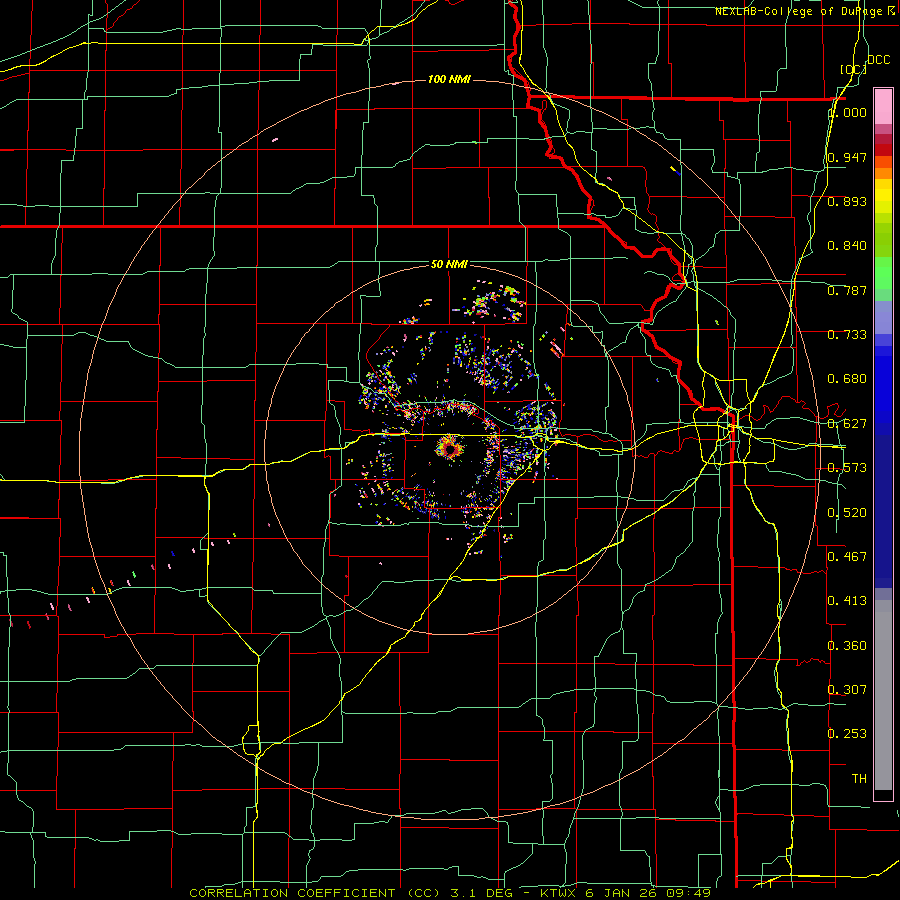Select the 0.627 legend value
Viewport: 900px width, 900px height.
847,424
